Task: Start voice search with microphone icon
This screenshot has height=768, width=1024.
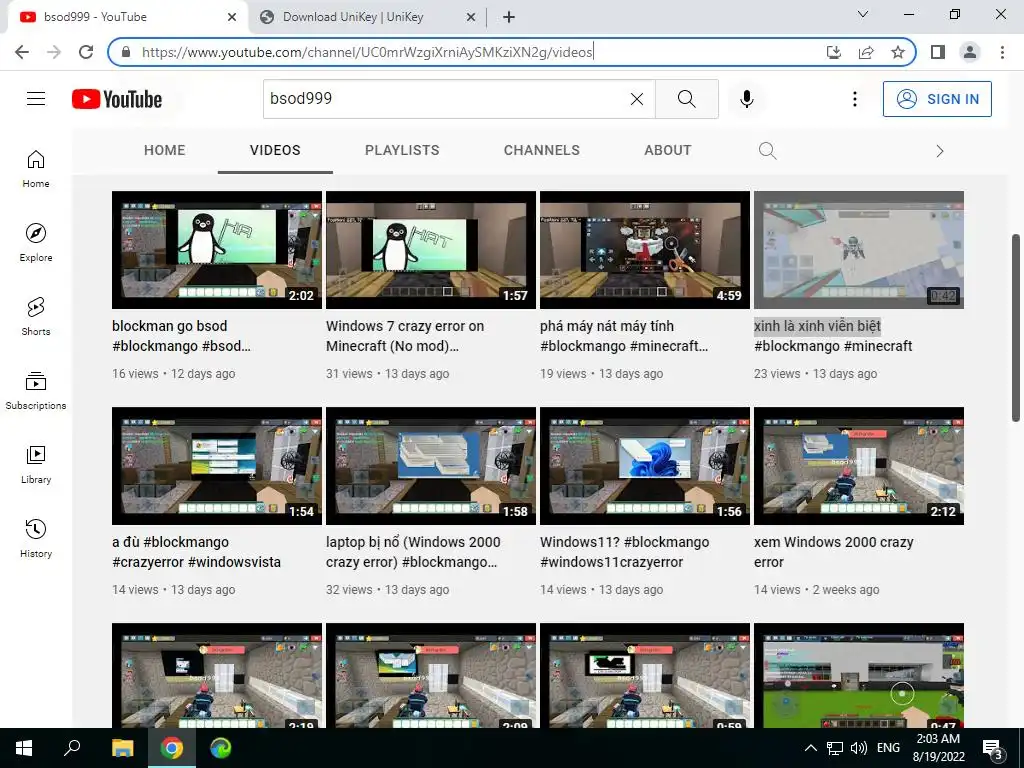Action: pos(746,99)
